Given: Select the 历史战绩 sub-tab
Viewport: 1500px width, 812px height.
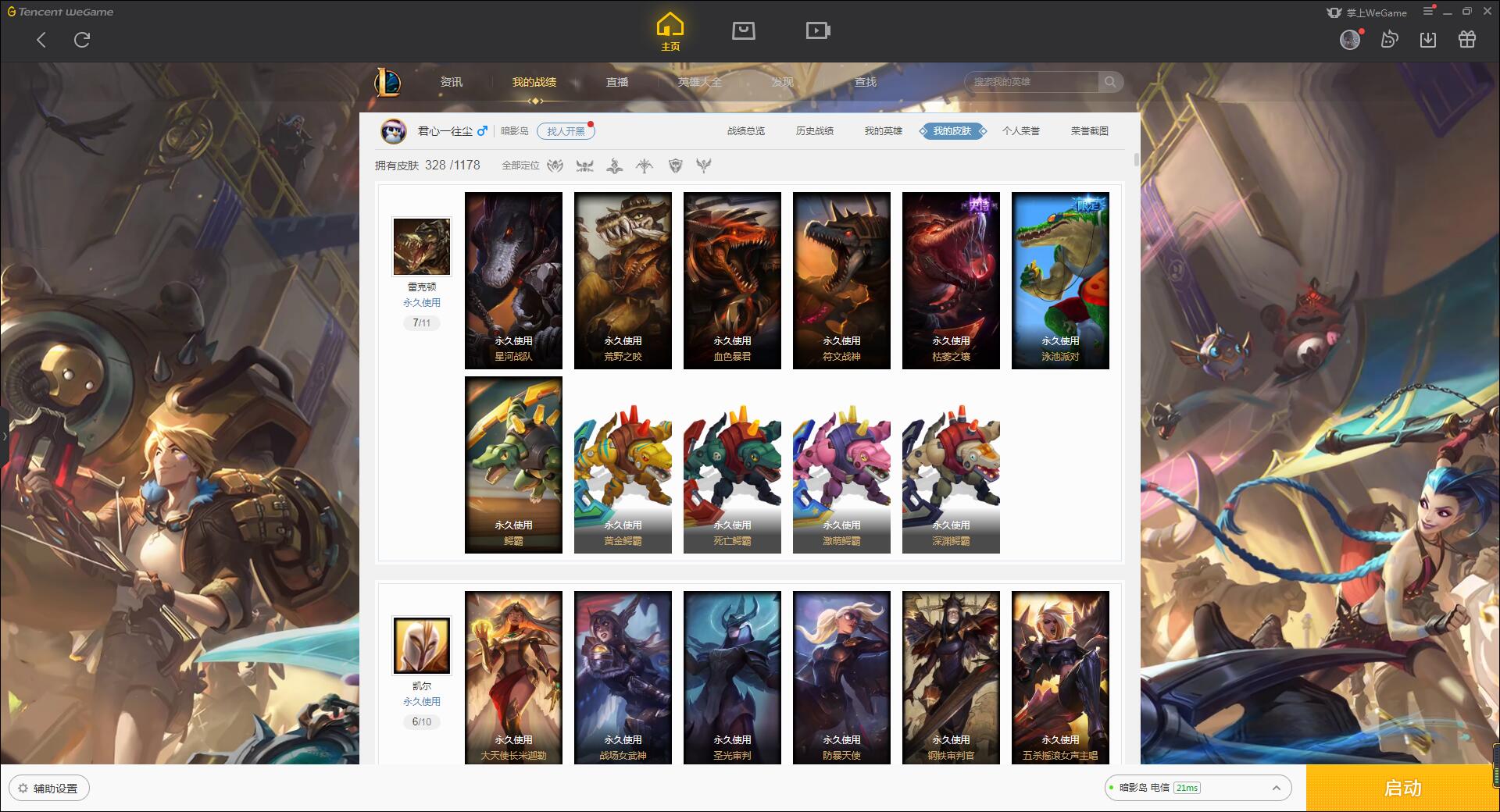Looking at the screenshot, I should (x=815, y=131).
